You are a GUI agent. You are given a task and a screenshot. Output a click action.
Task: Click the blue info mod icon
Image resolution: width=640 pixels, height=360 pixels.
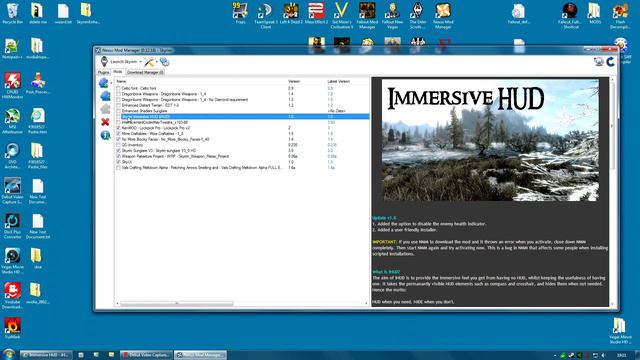[x=105, y=135]
